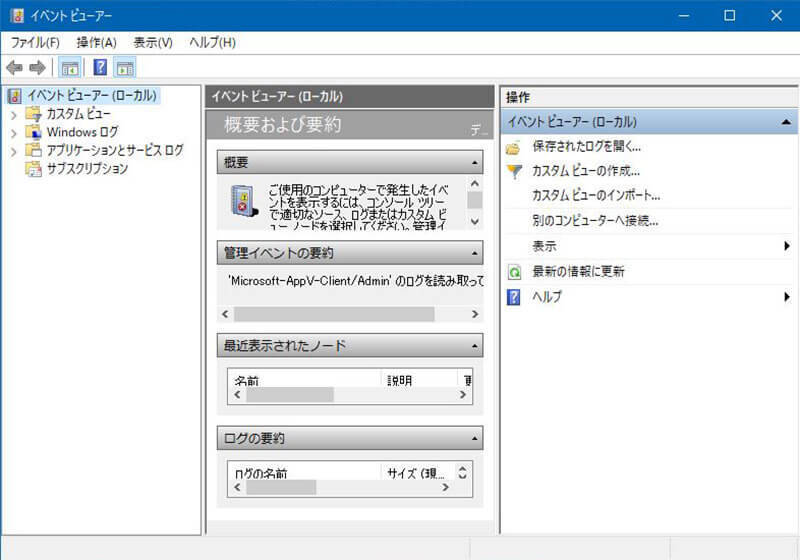Expand the アプリケーションとサービス ログ node arrow
The image size is (800, 560).
[13, 151]
